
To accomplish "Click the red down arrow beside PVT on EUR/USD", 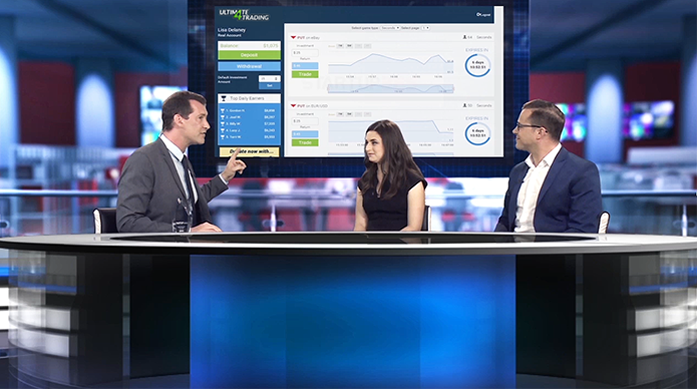I will pos(293,106).
